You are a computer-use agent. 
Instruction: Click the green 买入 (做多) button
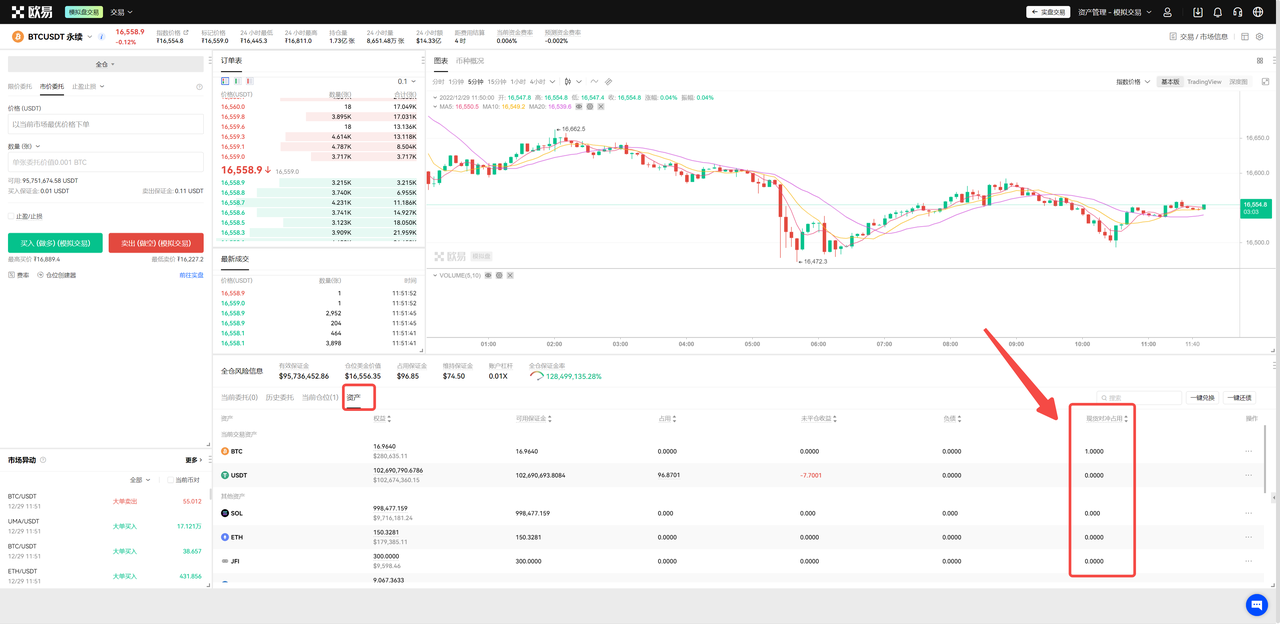(x=55, y=243)
